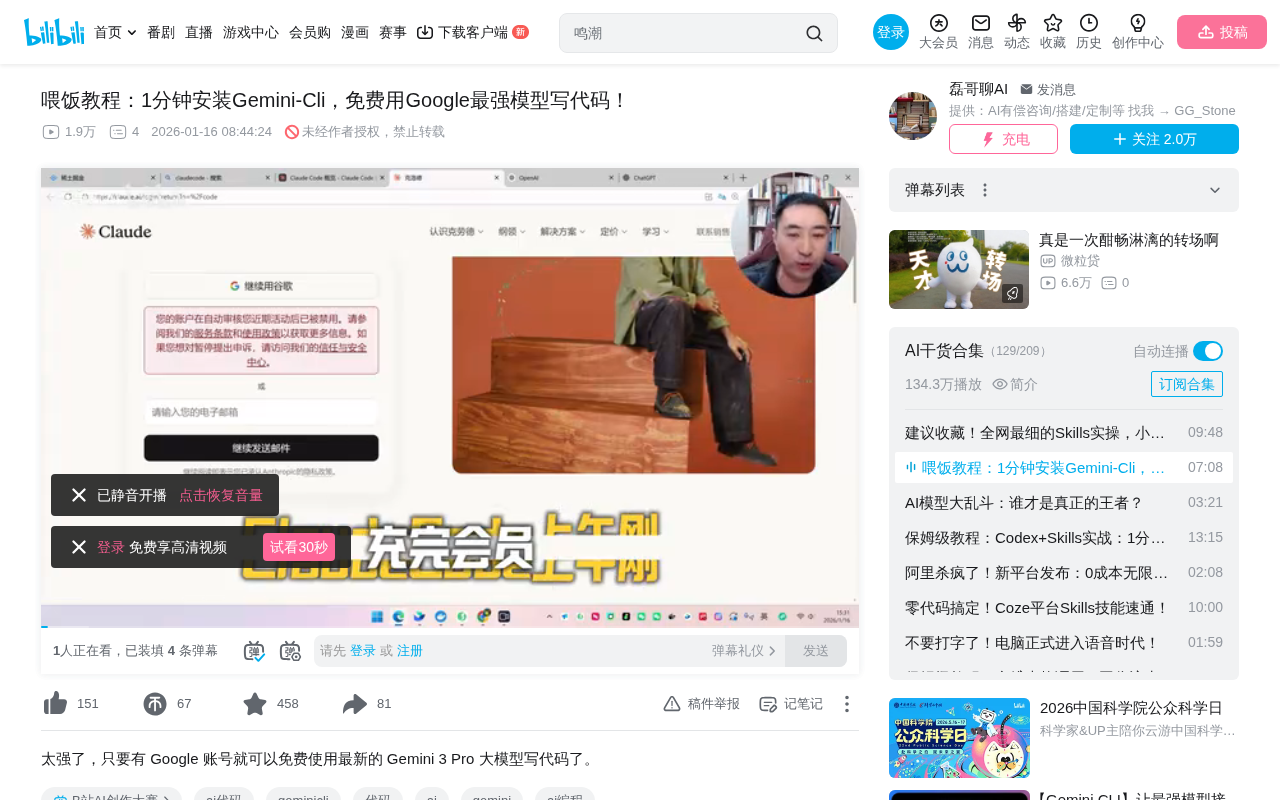Click the video progress bar
Screen dimensions: 1280x800
tap(450, 626)
